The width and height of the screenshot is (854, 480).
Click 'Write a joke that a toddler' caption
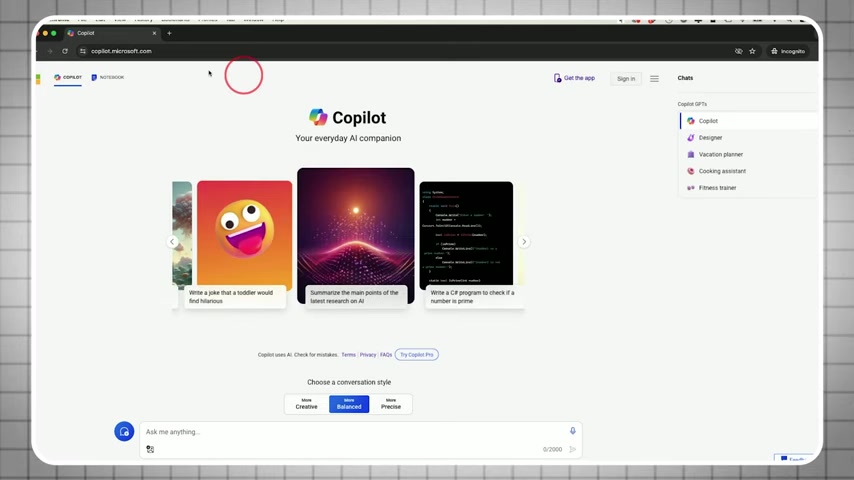click(x=235, y=297)
